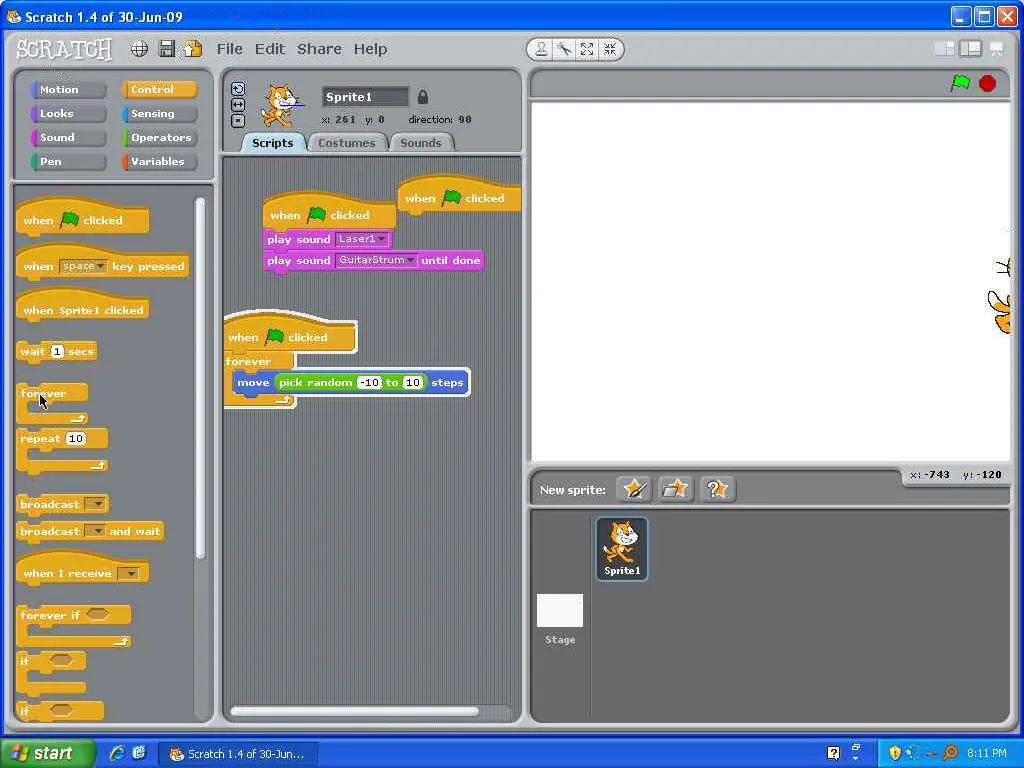The image size is (1024, 768).
Task: Switch to the Costumes tab
Action: coord(347,143)
